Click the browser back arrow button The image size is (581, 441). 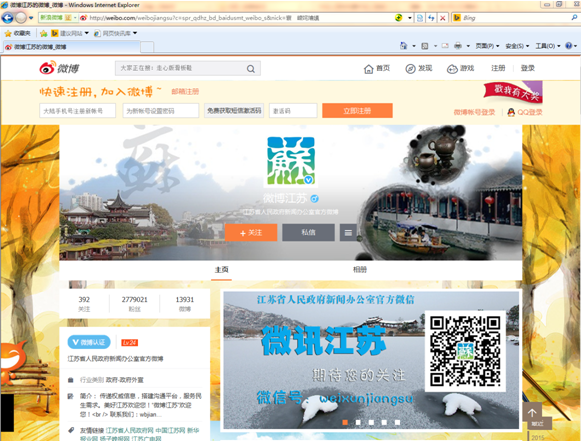(x=7, y=18)
